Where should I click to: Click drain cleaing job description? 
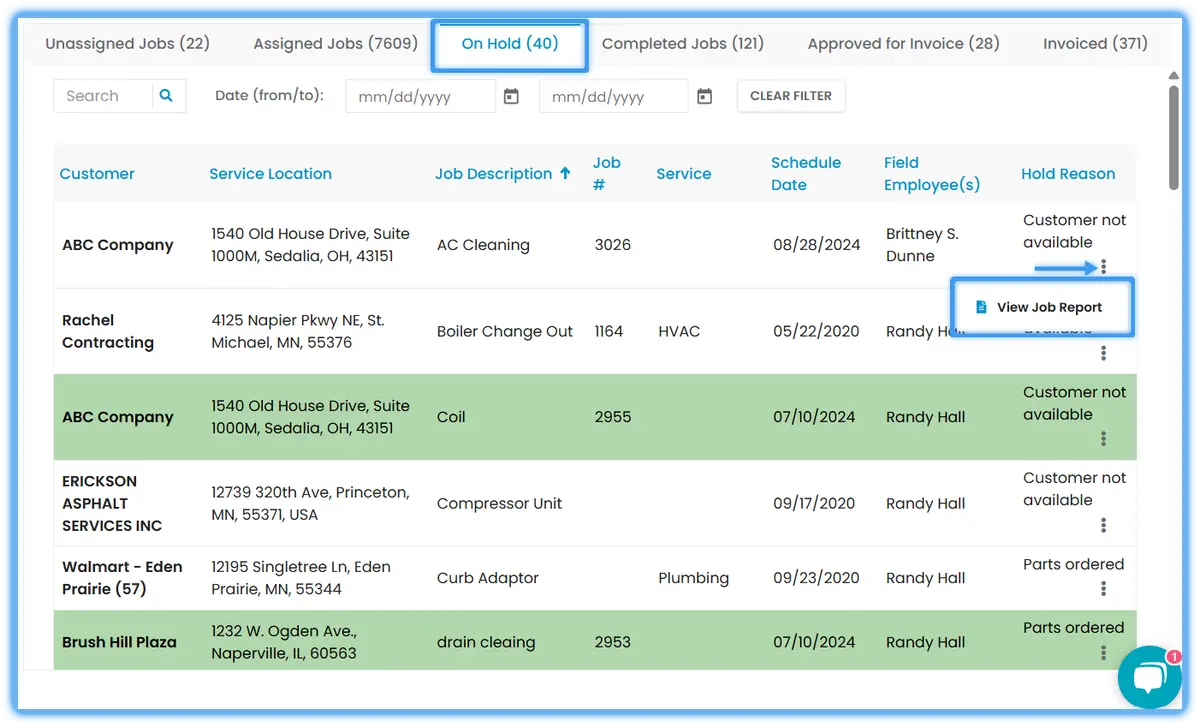point(486,642)
